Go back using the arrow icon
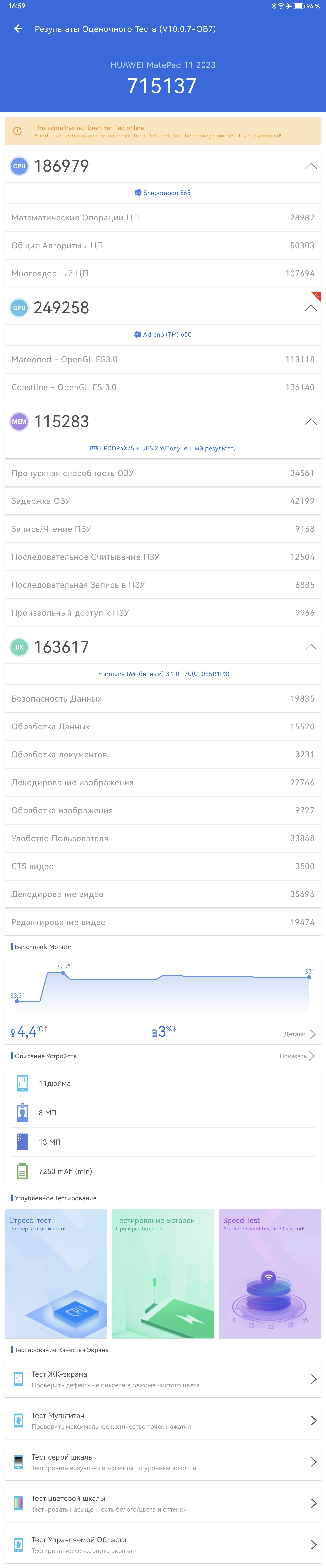 (18, 29)
